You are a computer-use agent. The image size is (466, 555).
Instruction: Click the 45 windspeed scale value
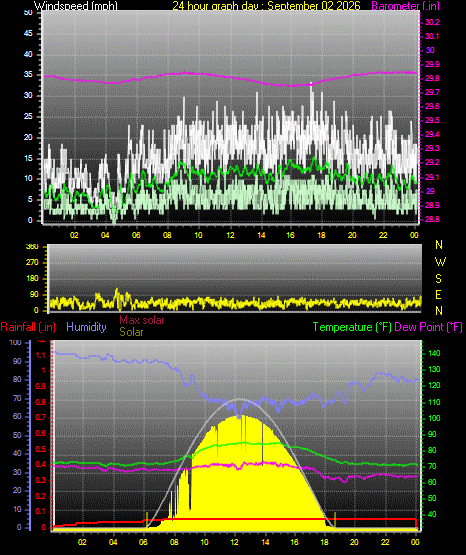pos(28,34)
